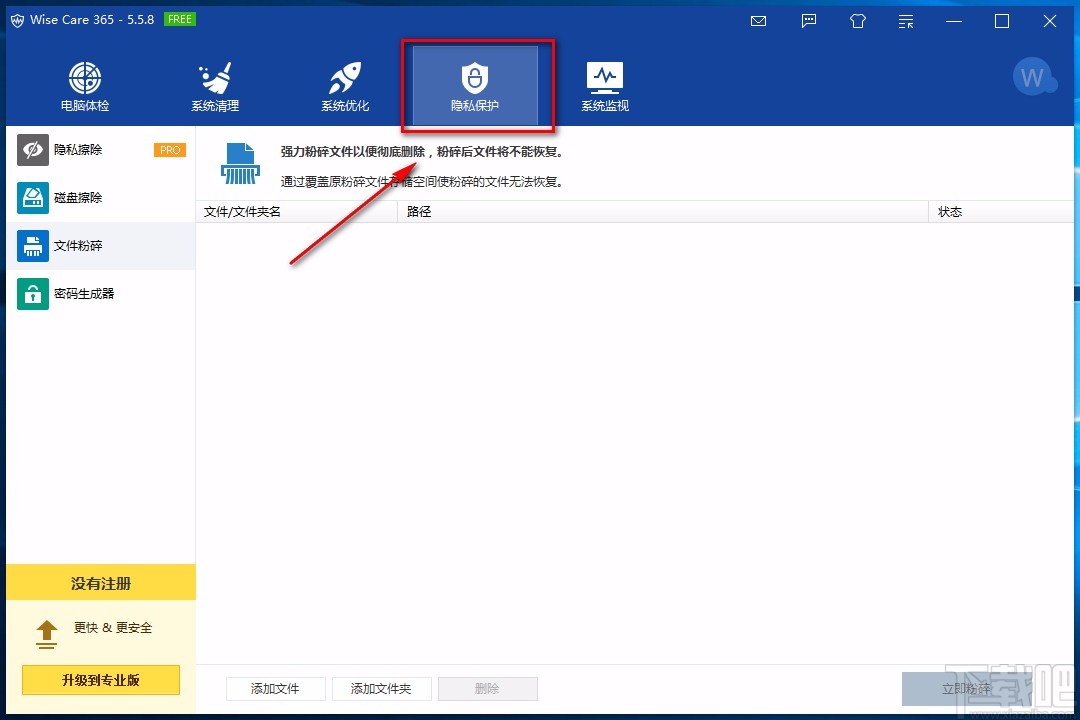The height and width of the screenshot is (720, 1080).
Task: Select 文件粉碎 file shredder sidebar item
Action: pos(101,246)
